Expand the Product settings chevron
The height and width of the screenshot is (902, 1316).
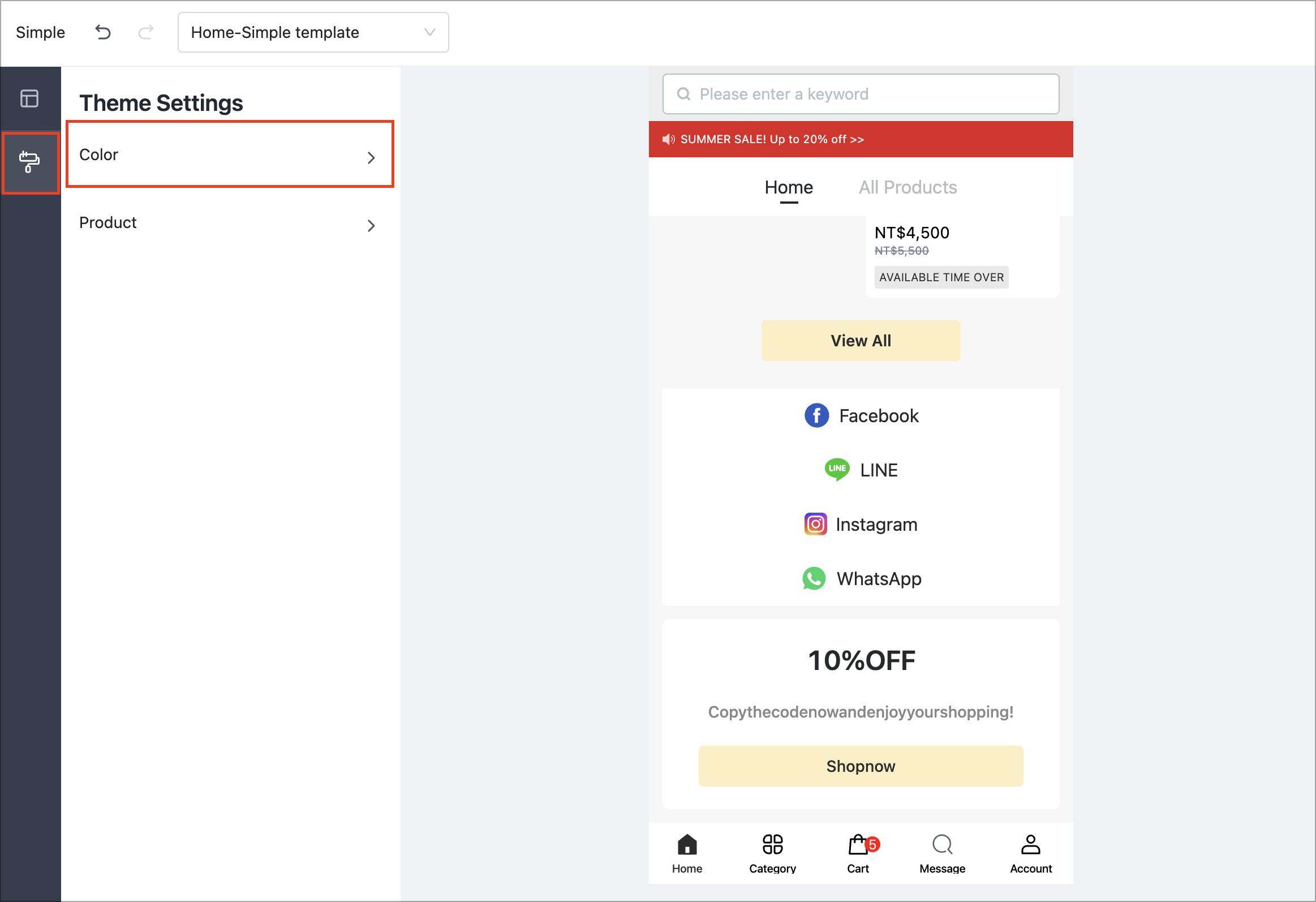tap(371, 225)
